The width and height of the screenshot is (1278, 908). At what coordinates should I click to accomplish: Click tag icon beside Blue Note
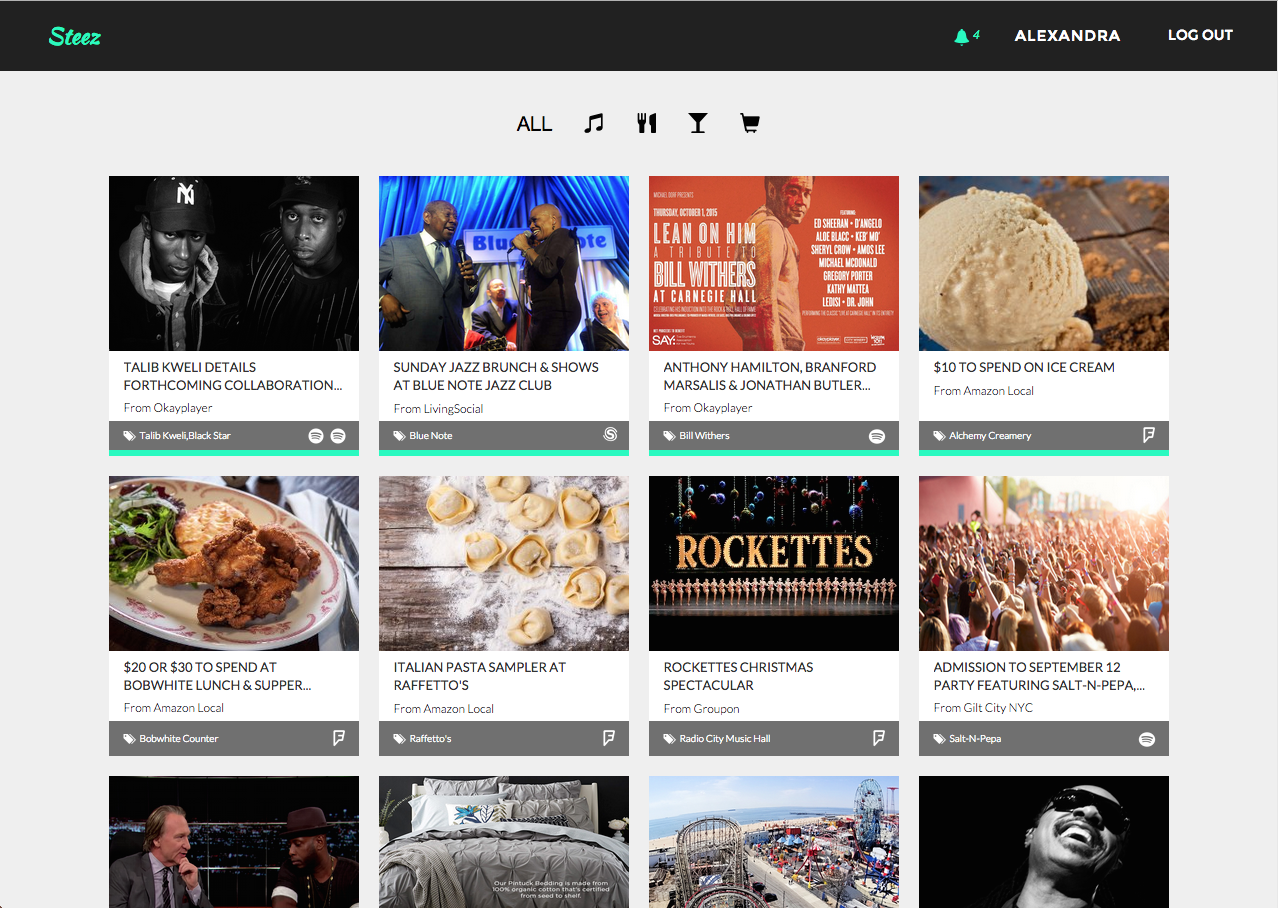(399, 436)
